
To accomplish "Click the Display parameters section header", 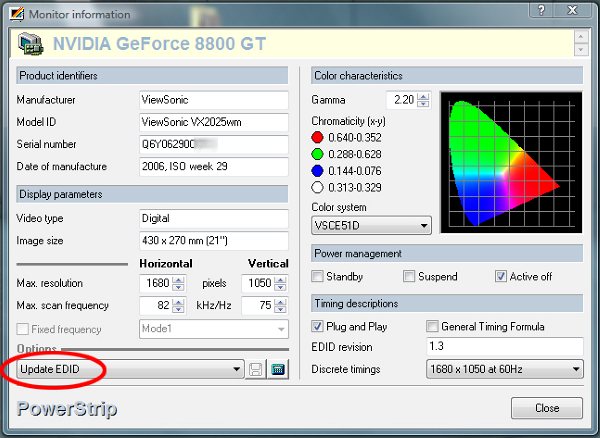I will 152,194.
